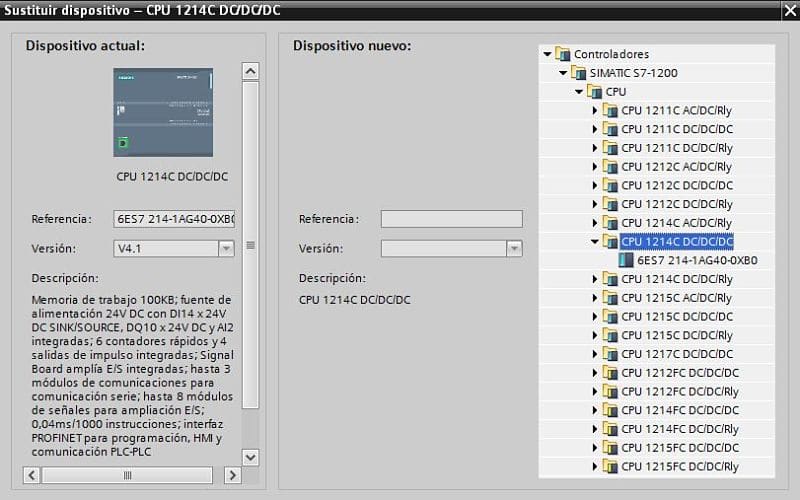This screenshot has width=800, height=500.
Task: Collapse the SIMATIC S7-1200 node
Action: pyautogui.click(x=563, y=72)
